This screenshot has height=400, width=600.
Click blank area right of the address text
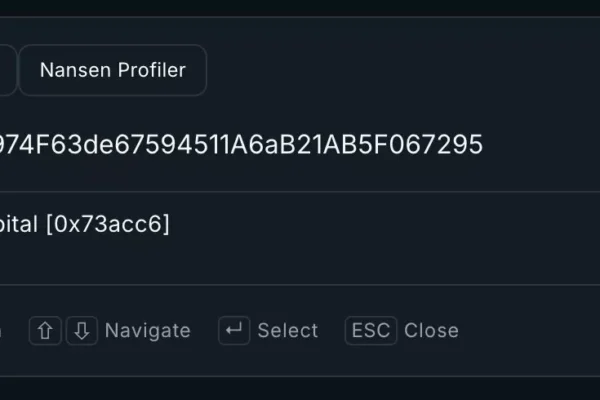click(540, 146)
